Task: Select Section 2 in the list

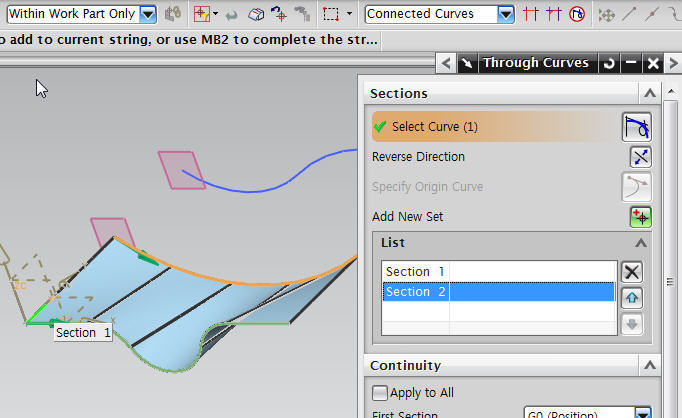Action: click(499, 291)
